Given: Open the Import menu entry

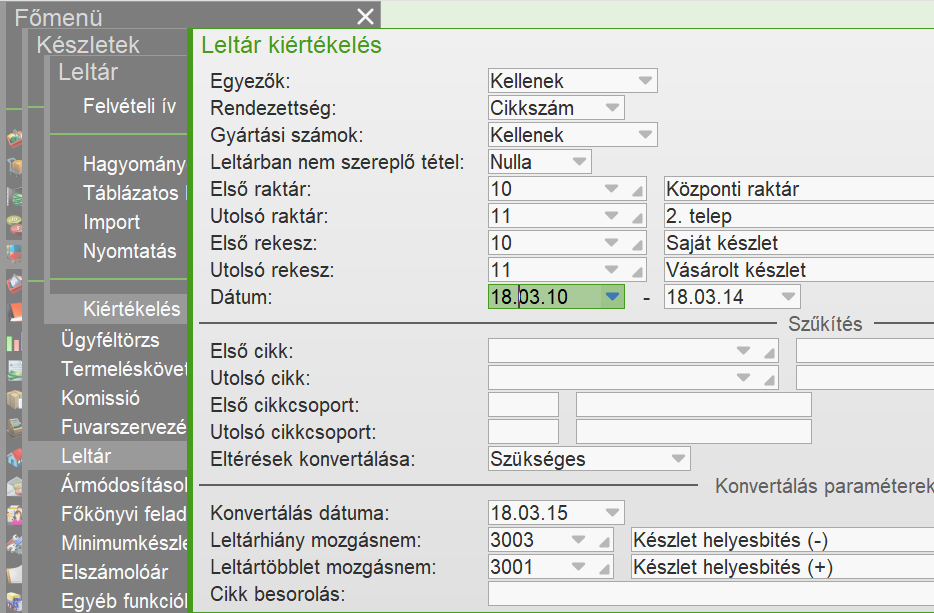Looking at the screenshot, I should 112,222.
